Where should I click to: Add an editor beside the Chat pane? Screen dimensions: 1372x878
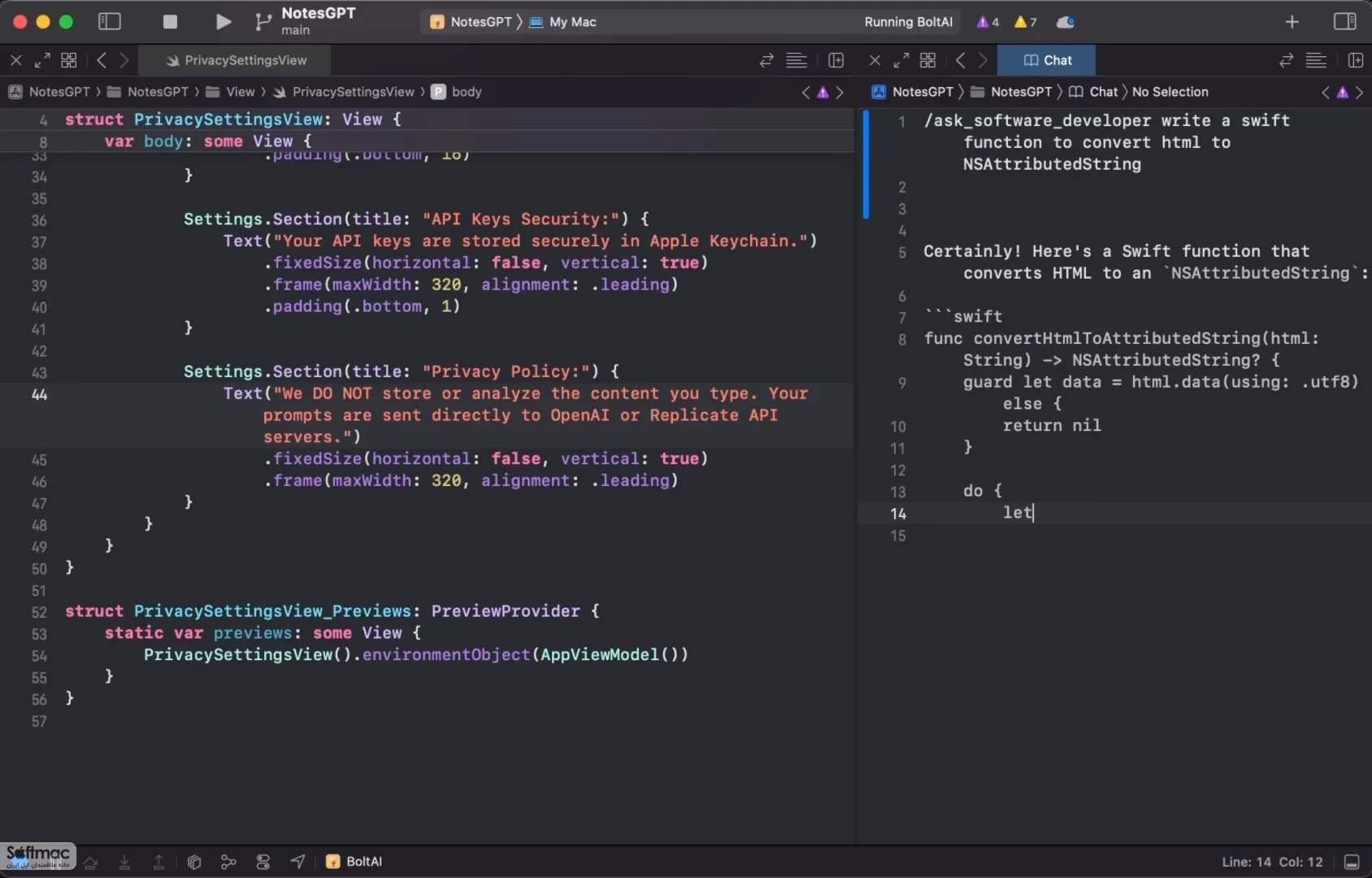pyautogui.click(x=1355, y=60)
